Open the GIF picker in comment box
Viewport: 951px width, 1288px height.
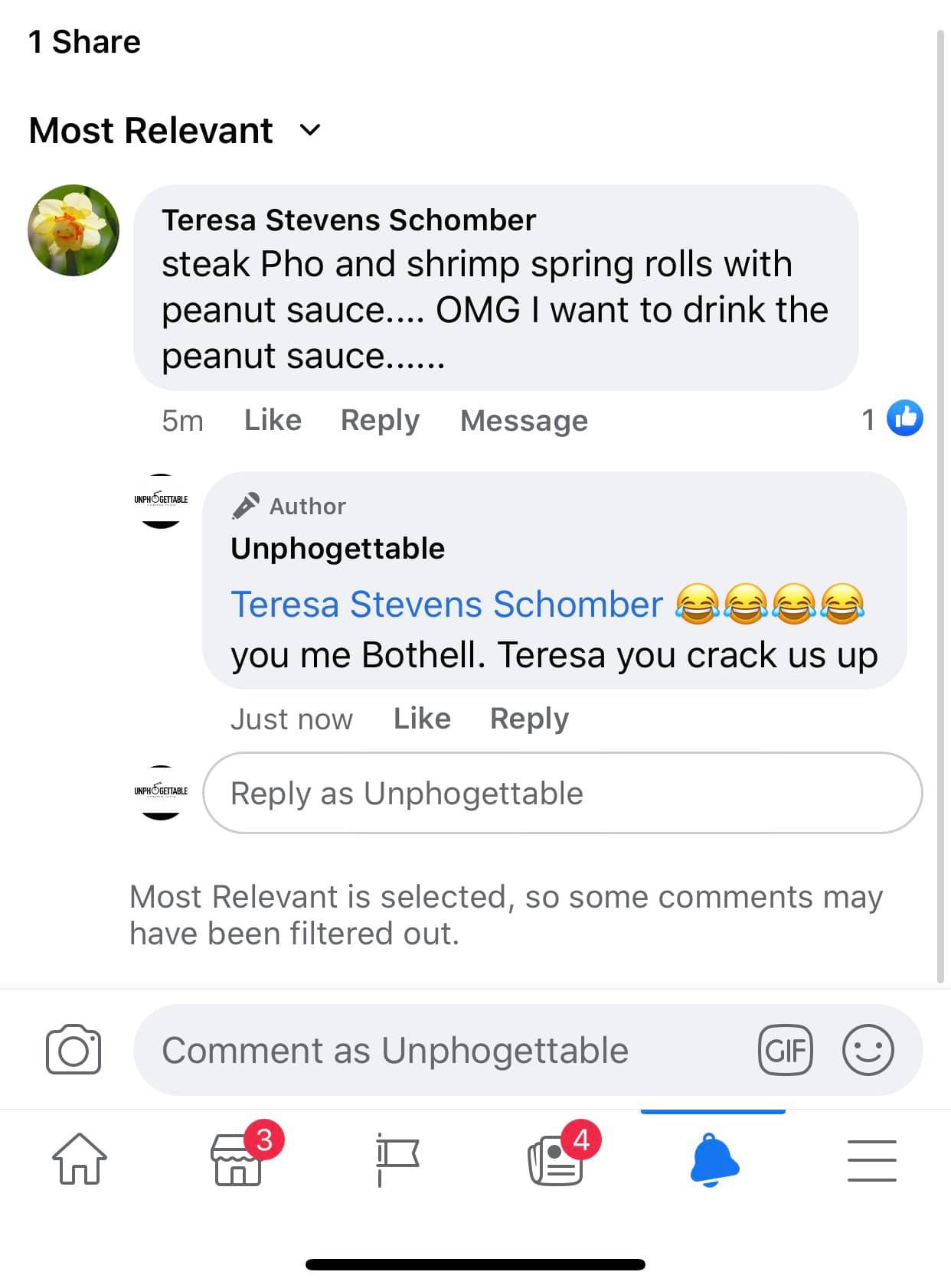coord(785,1050)
